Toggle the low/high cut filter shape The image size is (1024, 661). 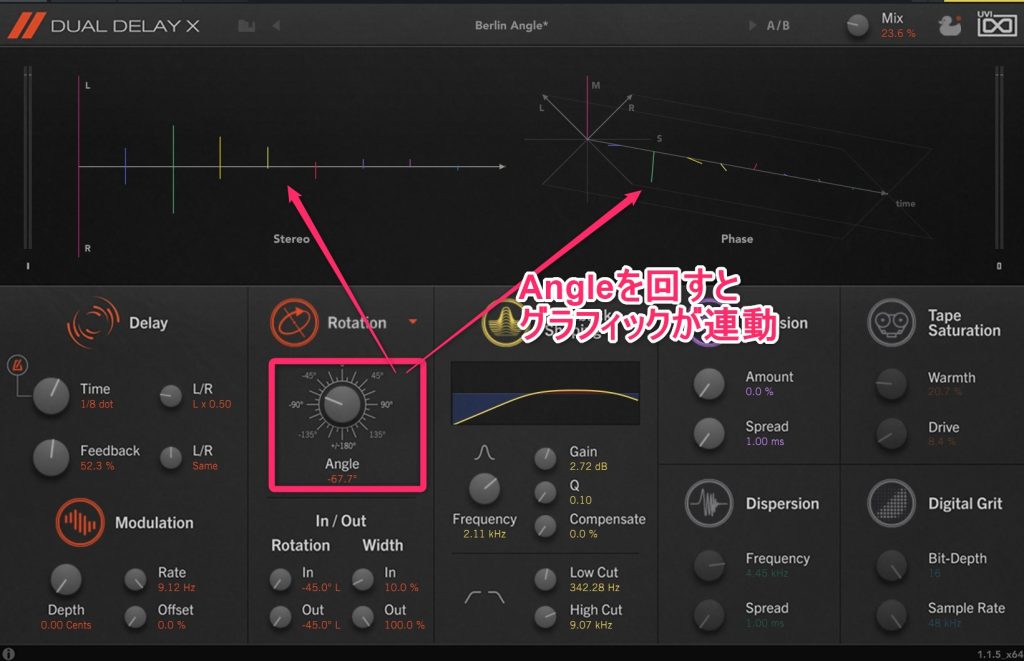tap(485, 597)
